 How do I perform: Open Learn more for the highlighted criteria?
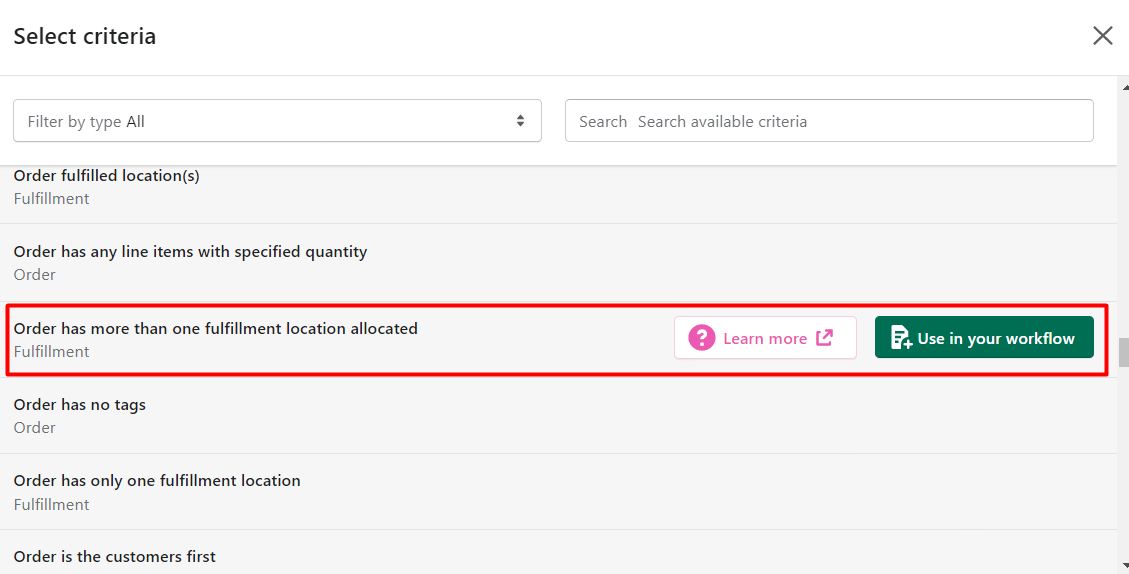pos(765,338)
